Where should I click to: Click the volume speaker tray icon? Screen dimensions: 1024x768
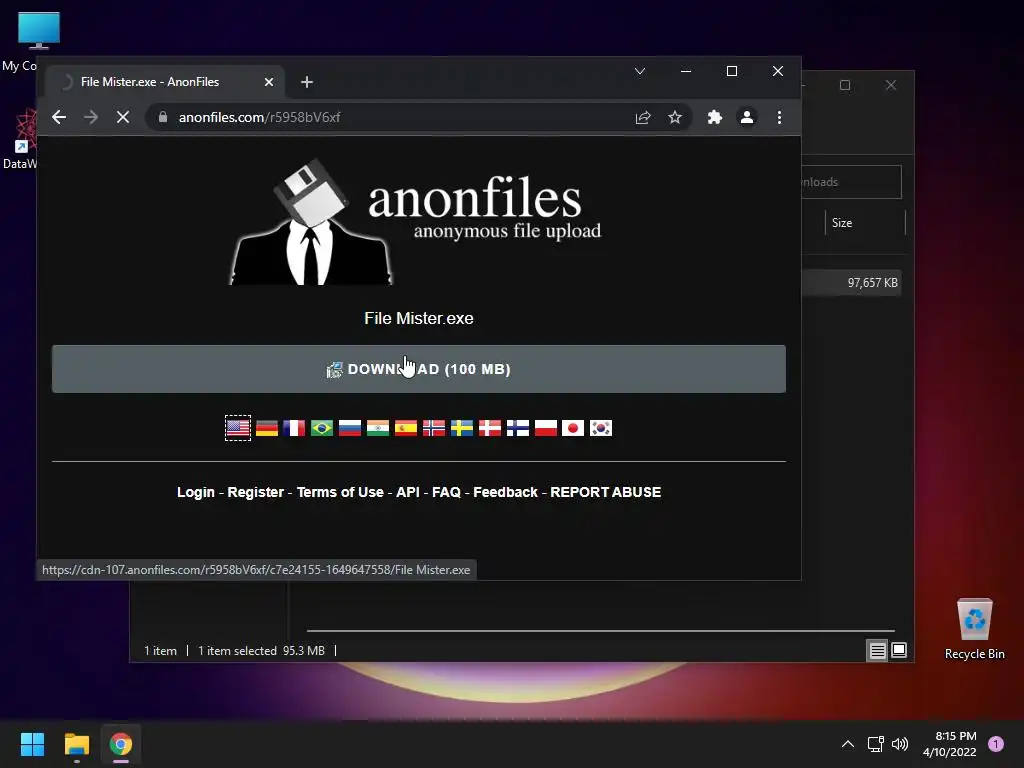[900, 744]
